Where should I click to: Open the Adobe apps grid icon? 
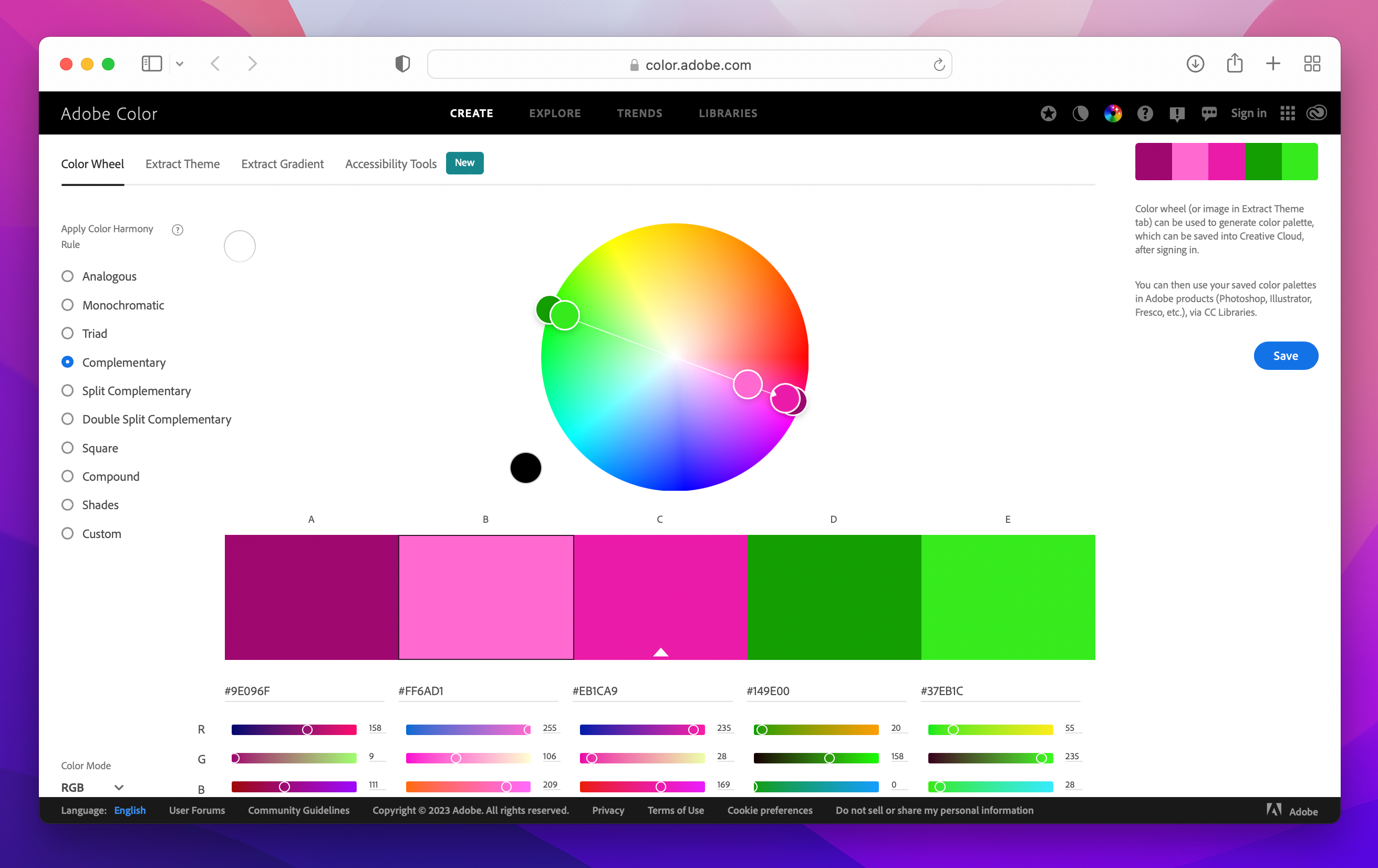pyautogui.click(x=1288, y=113)
